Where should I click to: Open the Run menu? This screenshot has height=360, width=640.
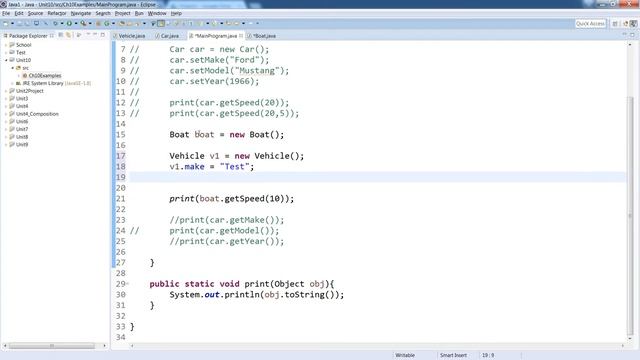[139, 13]
